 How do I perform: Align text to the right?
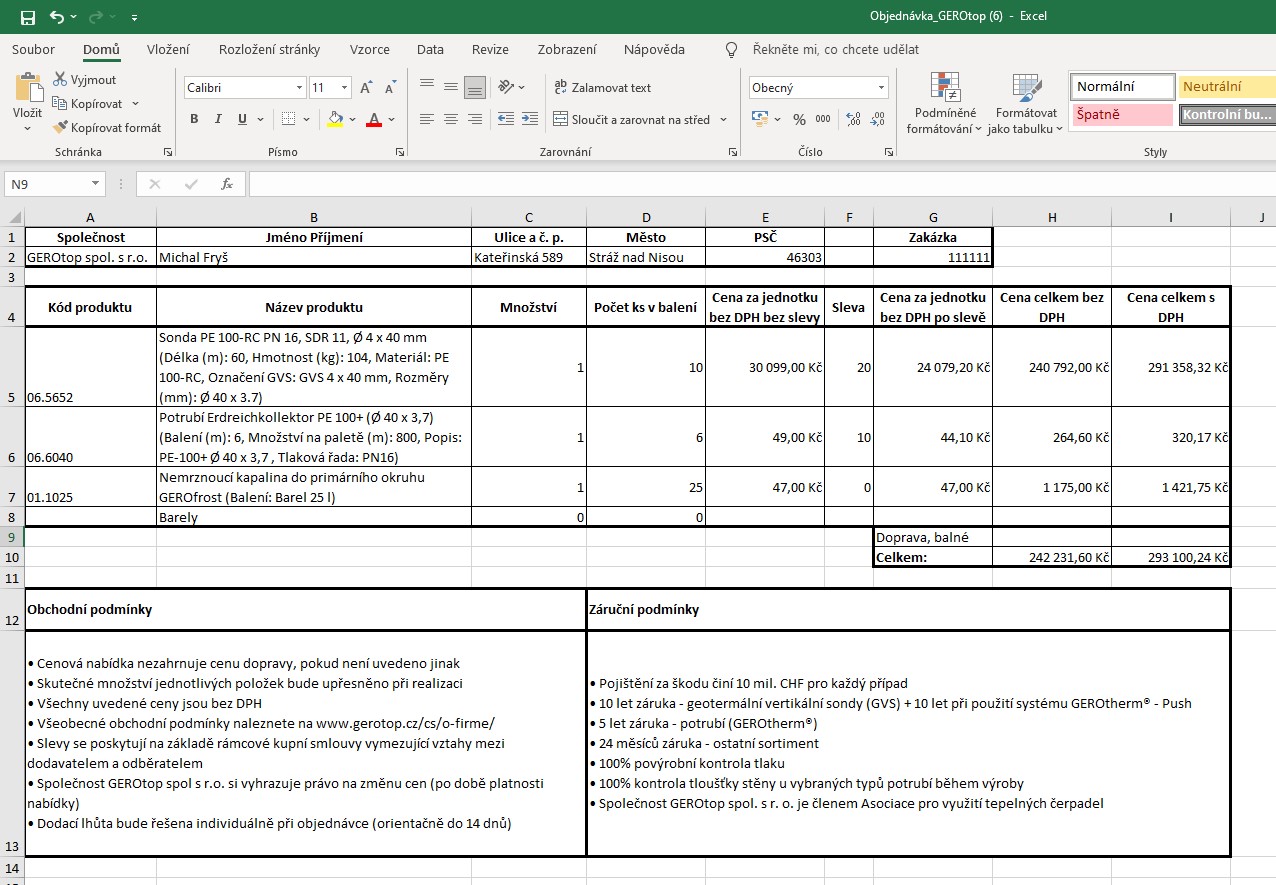point(475,119)
